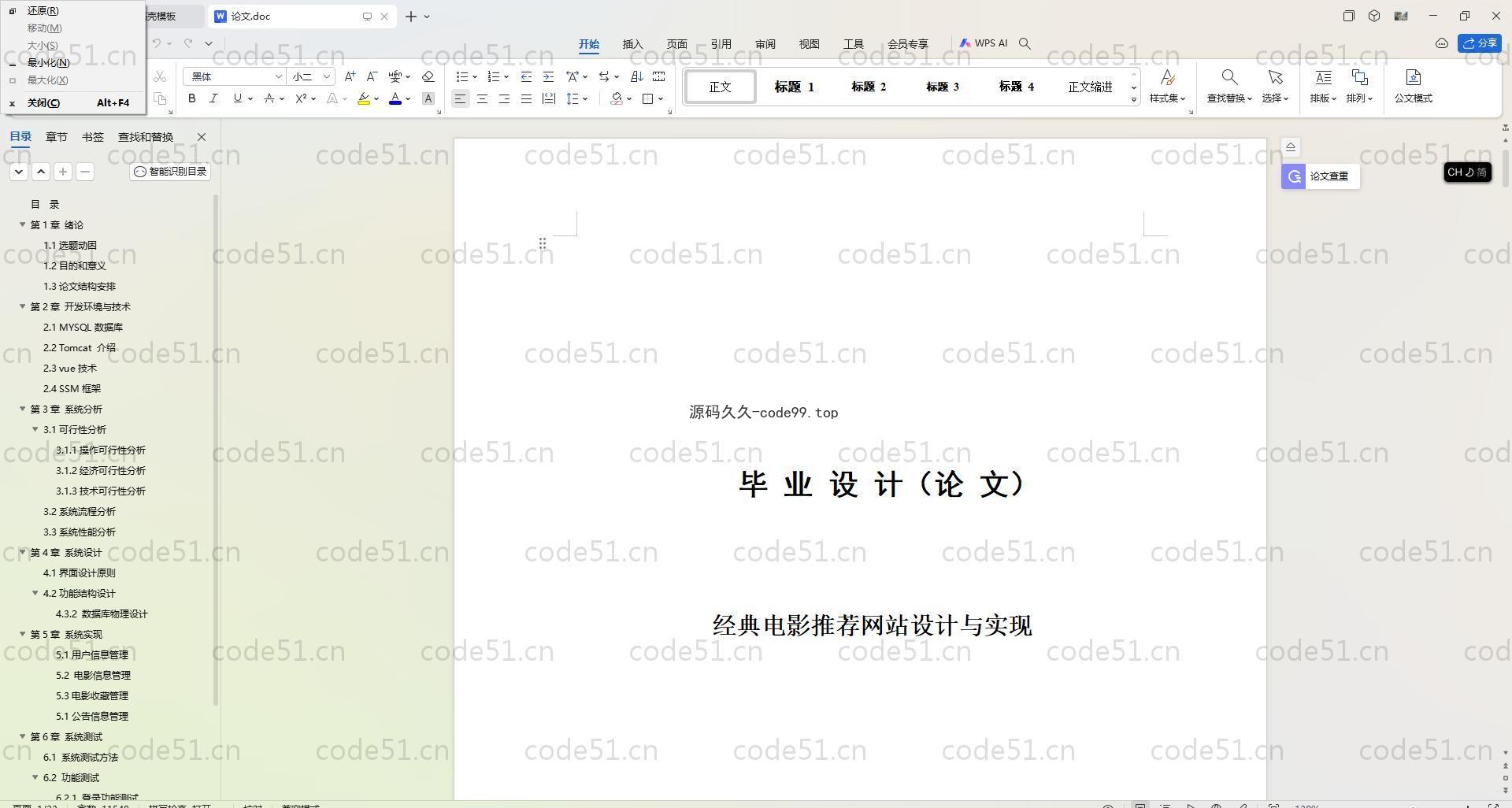Click the show/hide table icon in ribbon

click(x=658, y=76)
